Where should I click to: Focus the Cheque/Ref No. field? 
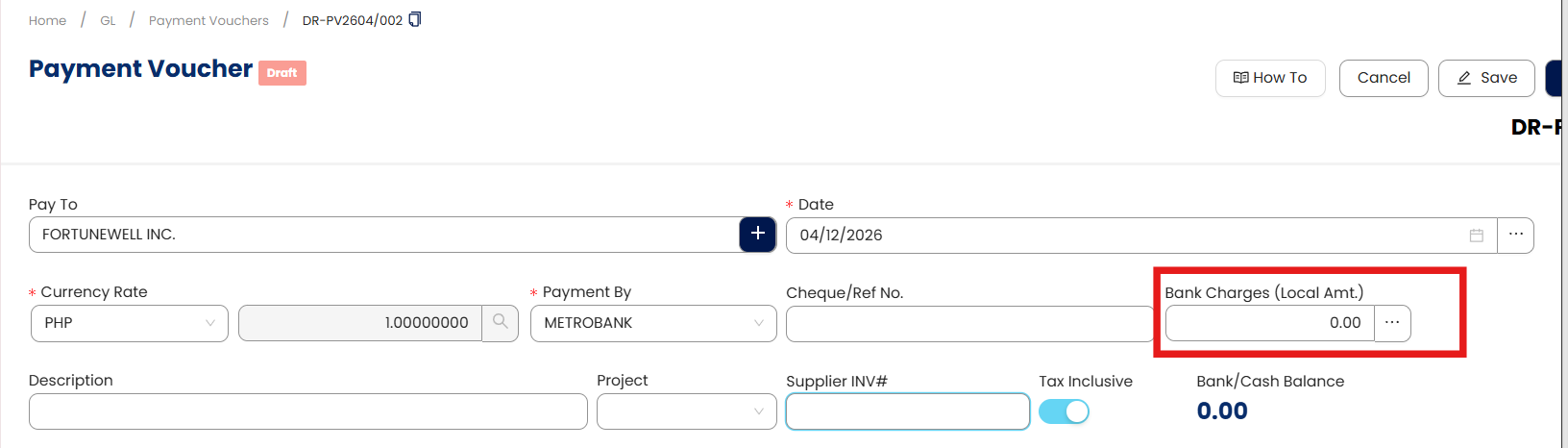coord(968,324)
